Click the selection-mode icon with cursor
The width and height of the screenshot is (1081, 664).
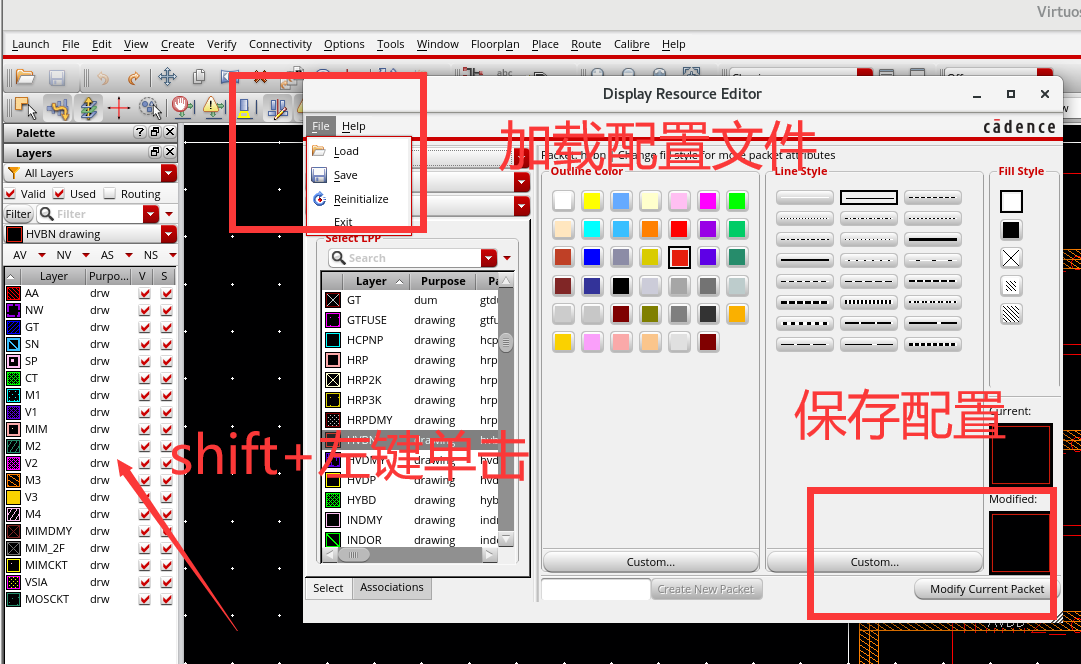point(25,108)
